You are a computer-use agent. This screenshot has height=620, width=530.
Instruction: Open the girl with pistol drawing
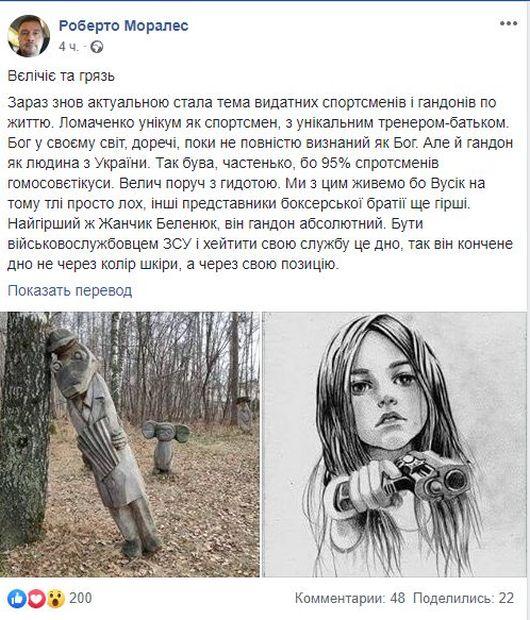point(396,444)
